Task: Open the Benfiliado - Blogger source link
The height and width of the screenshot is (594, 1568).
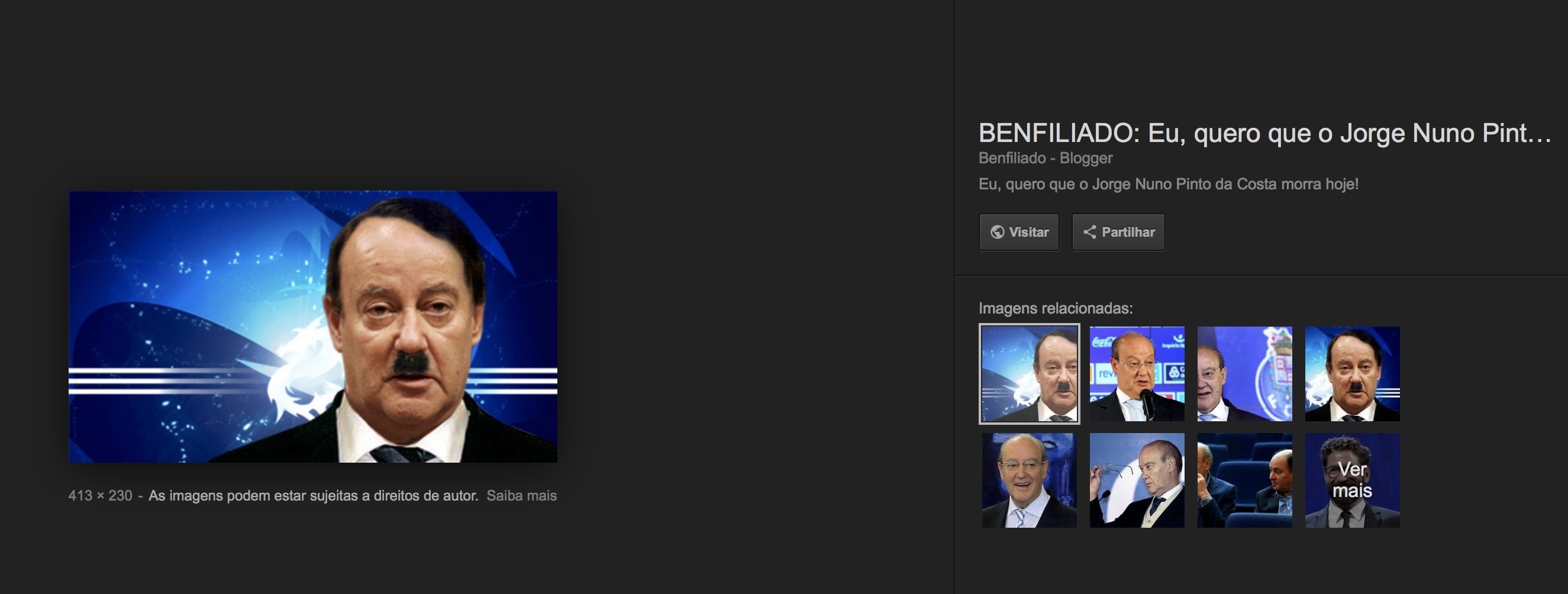Action: [x=1045, y=158]
